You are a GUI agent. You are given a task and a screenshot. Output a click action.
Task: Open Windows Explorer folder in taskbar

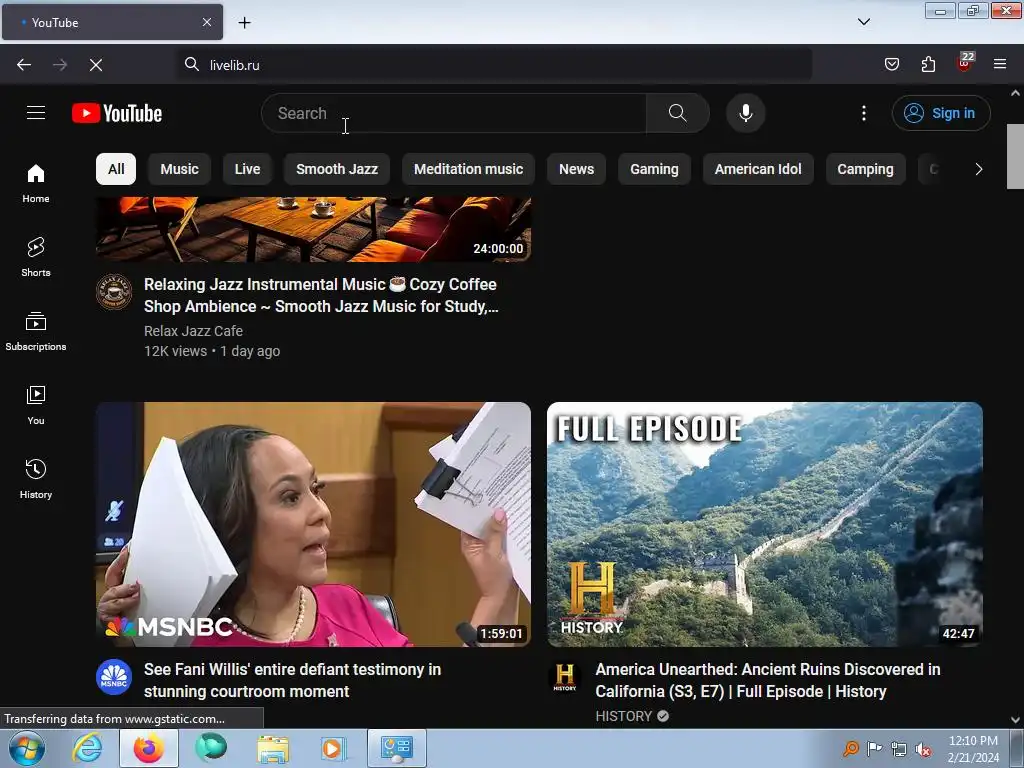click(x=272, y=748)
